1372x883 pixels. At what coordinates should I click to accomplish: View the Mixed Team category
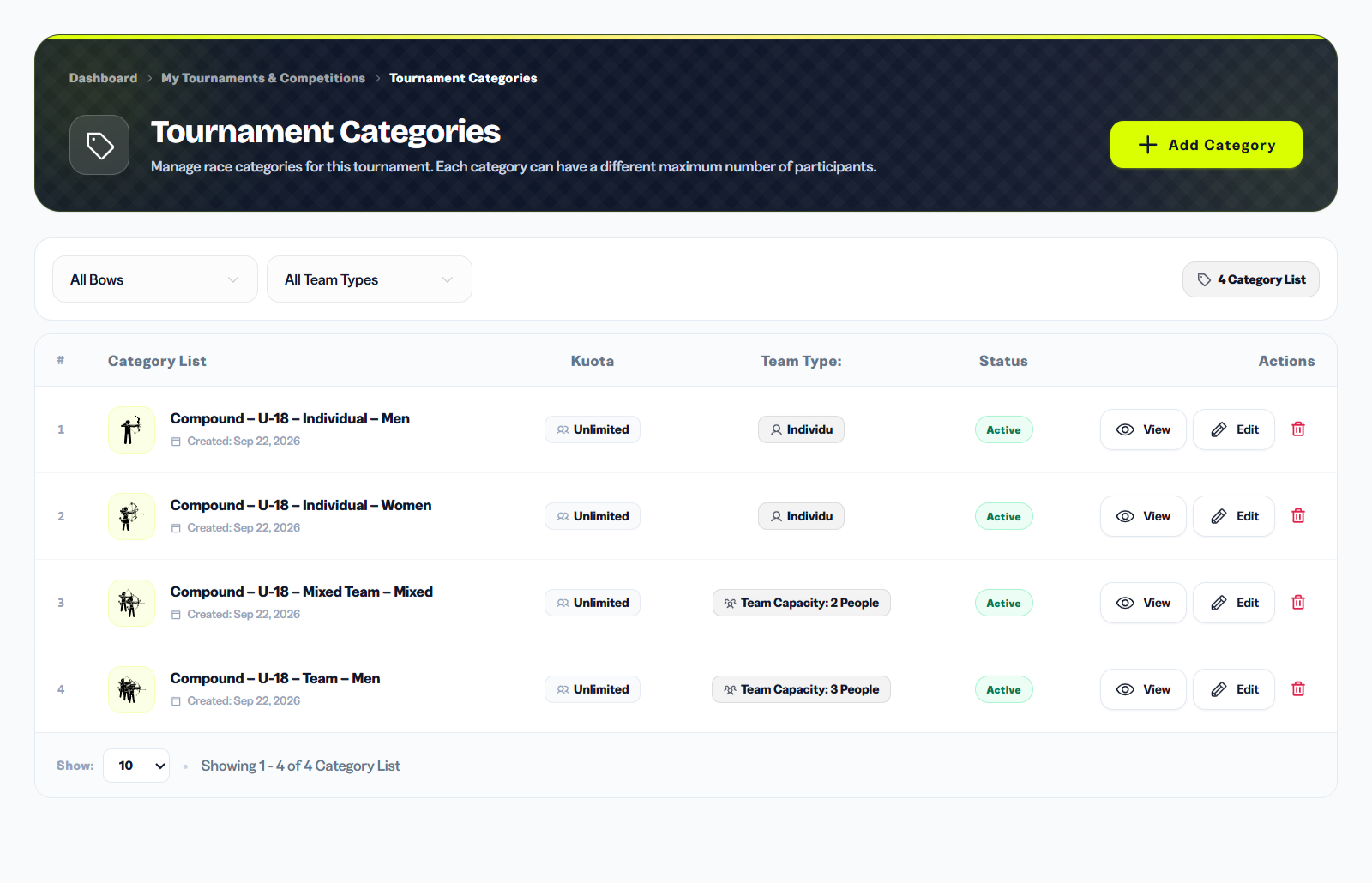pos(1143,603)
